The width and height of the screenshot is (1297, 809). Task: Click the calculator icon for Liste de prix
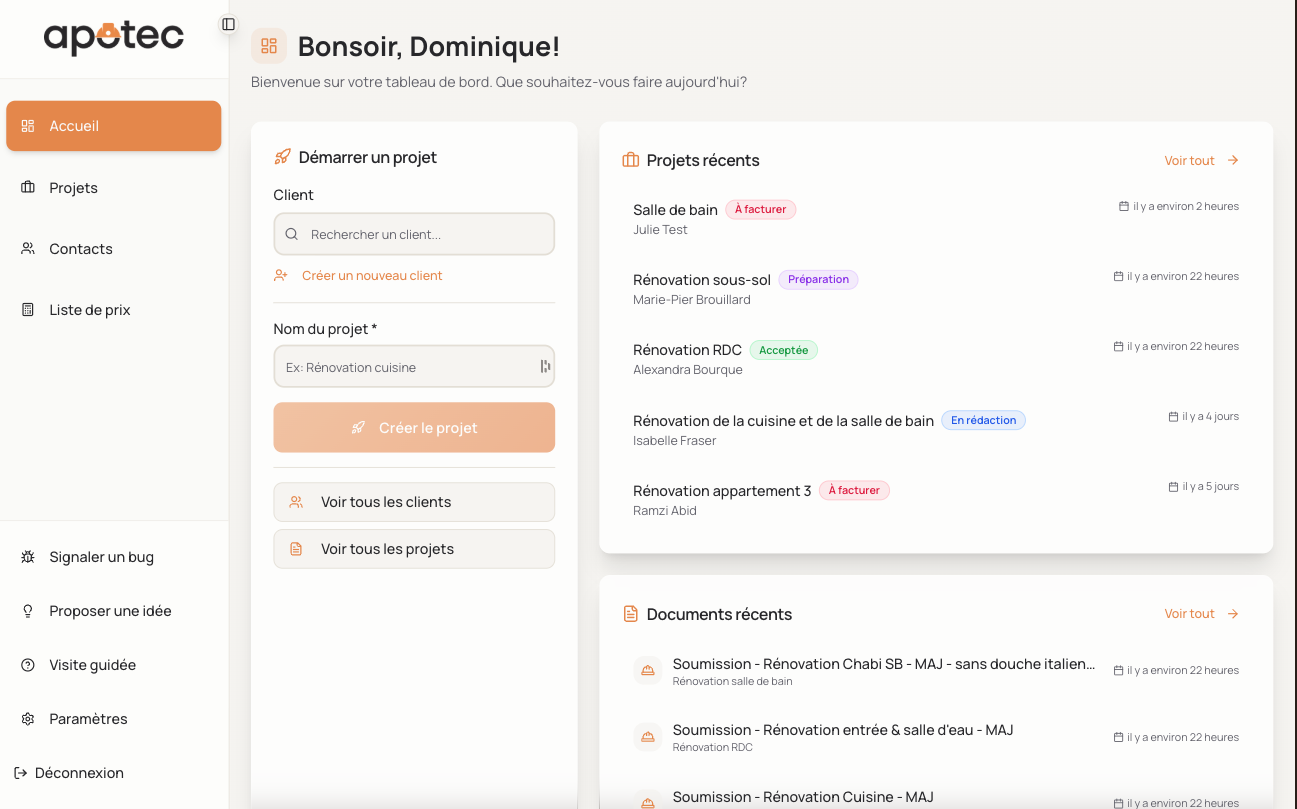28,310
